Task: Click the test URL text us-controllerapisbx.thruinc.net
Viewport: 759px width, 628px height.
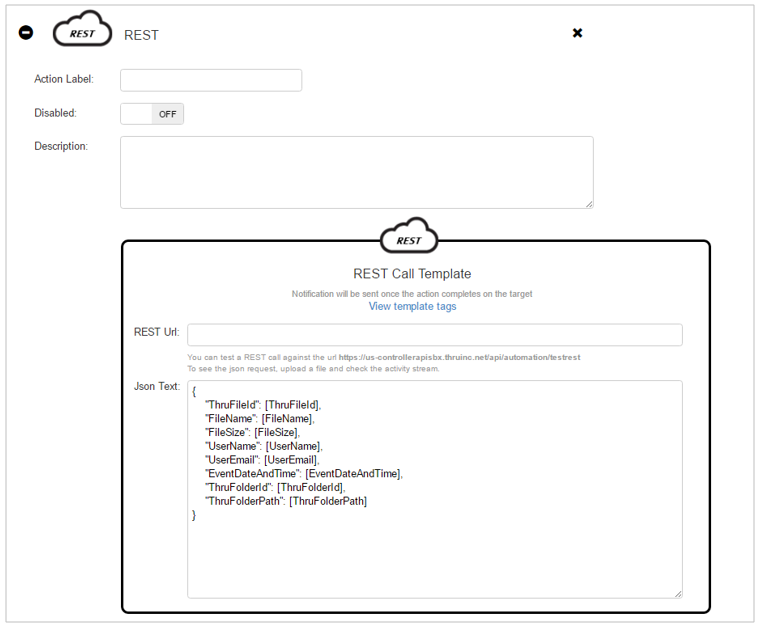Action: [459, 357]
